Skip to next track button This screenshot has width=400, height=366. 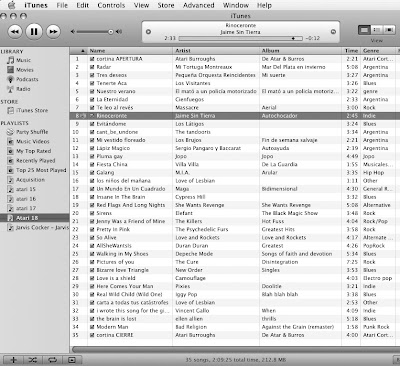click(x=53, y=32)
